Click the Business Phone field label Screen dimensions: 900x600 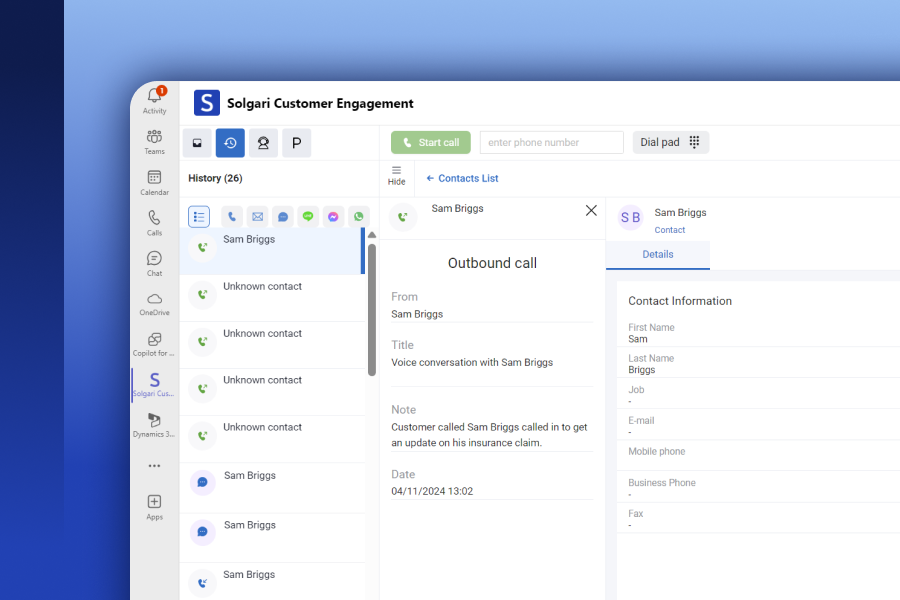(662, 483)
